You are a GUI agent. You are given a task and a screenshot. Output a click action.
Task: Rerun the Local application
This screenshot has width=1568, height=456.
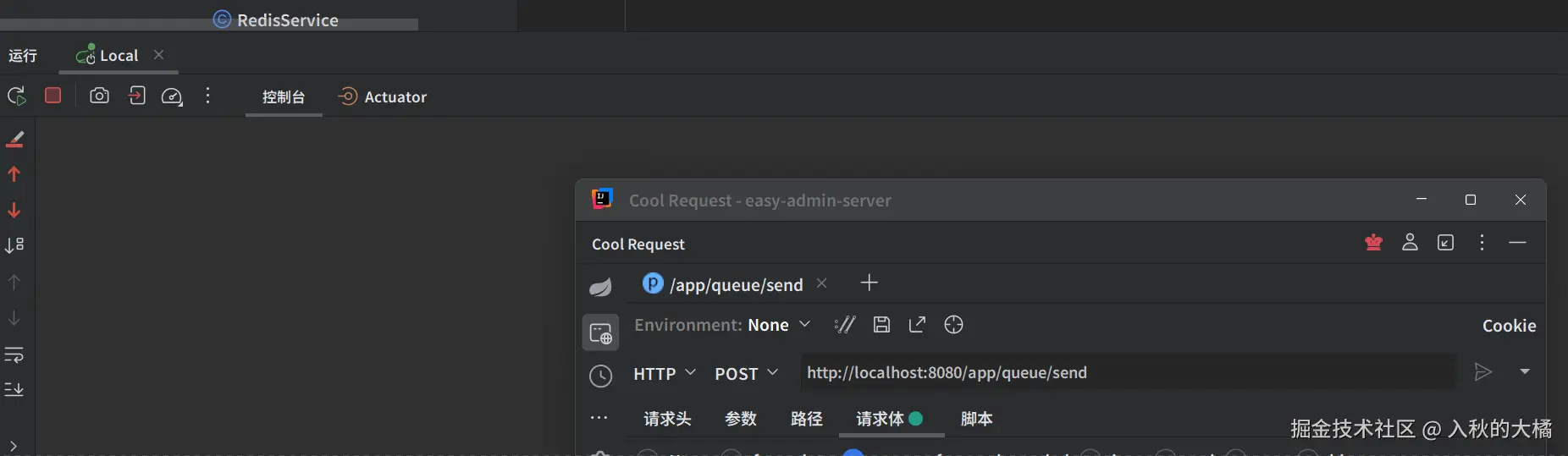[16, 96]
